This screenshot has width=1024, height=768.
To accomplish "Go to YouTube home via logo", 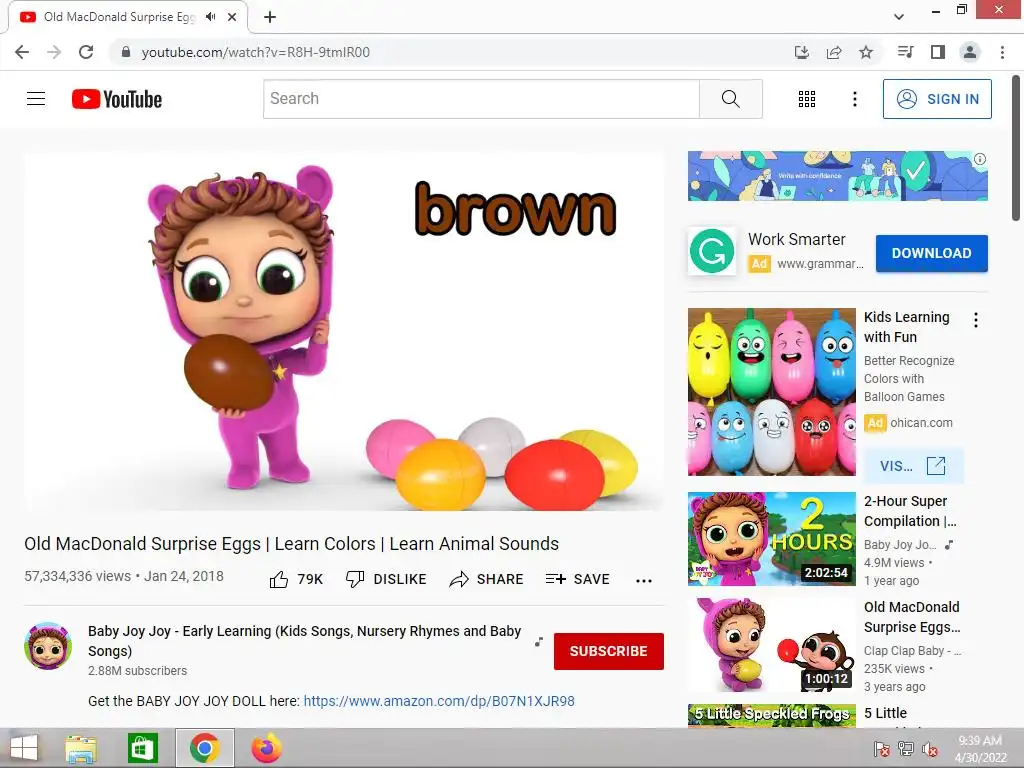I will pyautogui.click(x=117, y=99).
